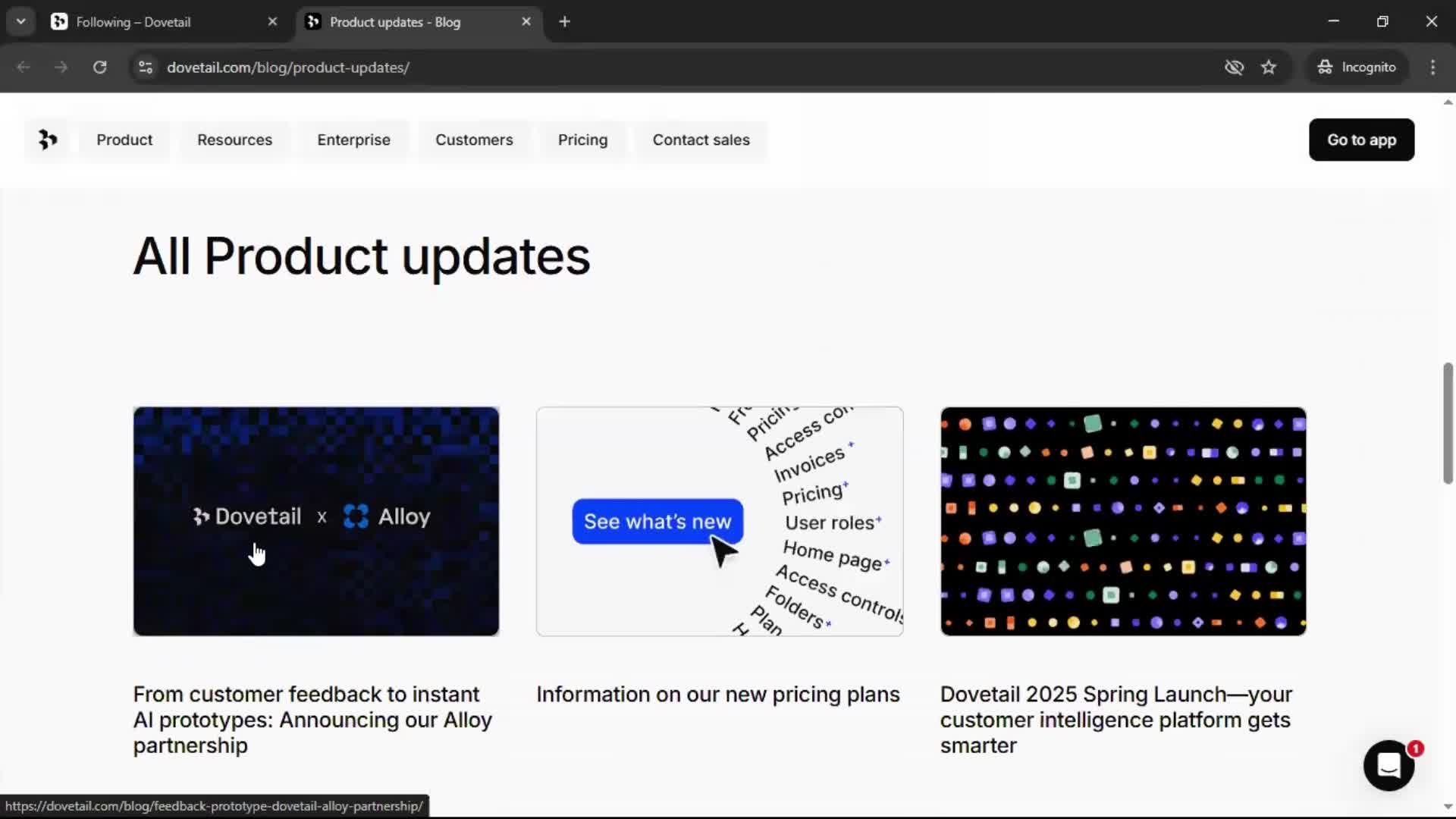Reload the page with the refresh icon
The height and width of the screenshot is (819, 1456).
coord(99,67)
